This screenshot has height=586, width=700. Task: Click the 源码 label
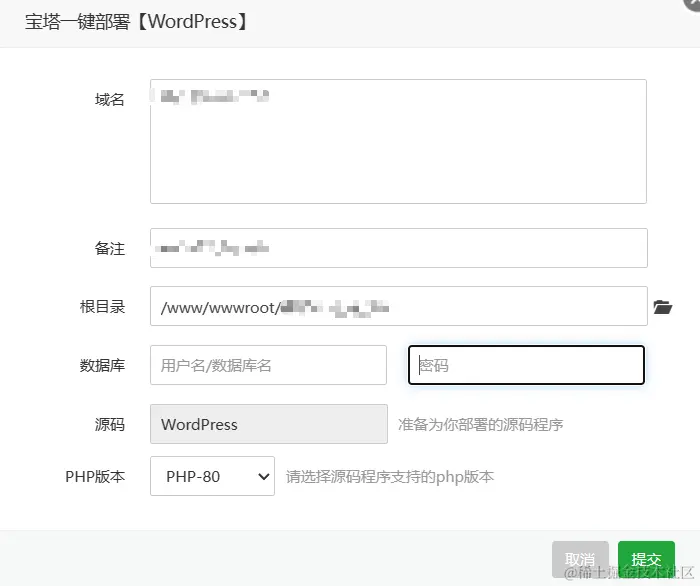click(x=110, y=424)
